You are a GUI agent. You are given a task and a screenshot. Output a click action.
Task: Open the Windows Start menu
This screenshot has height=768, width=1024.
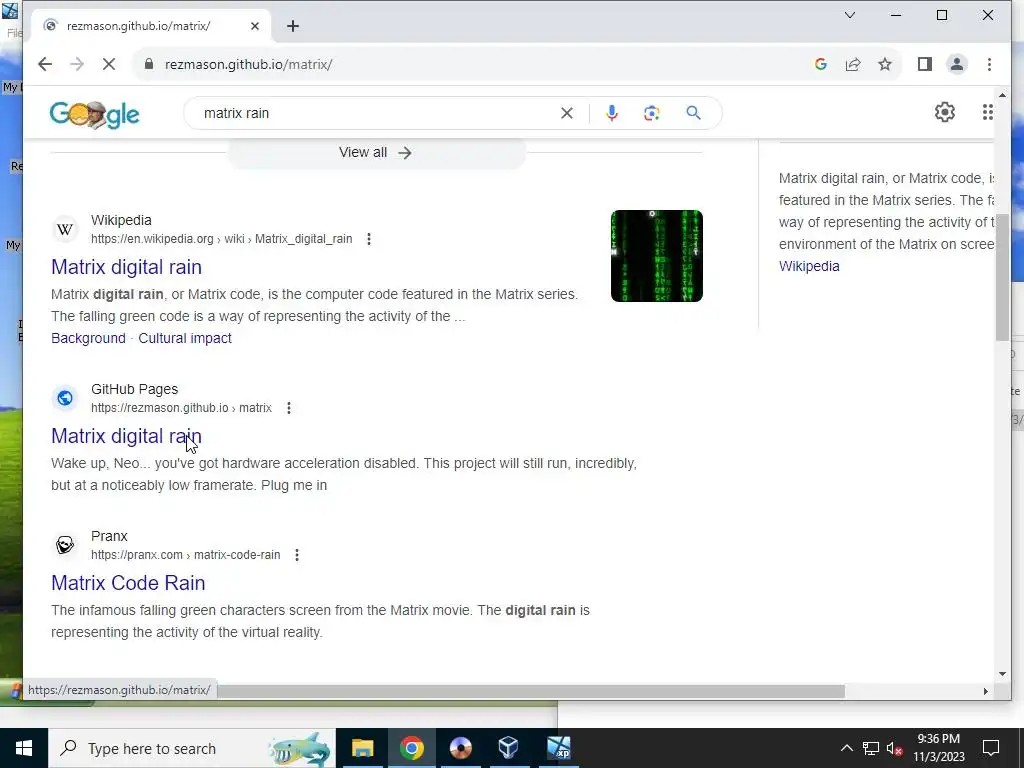point(24,748)
